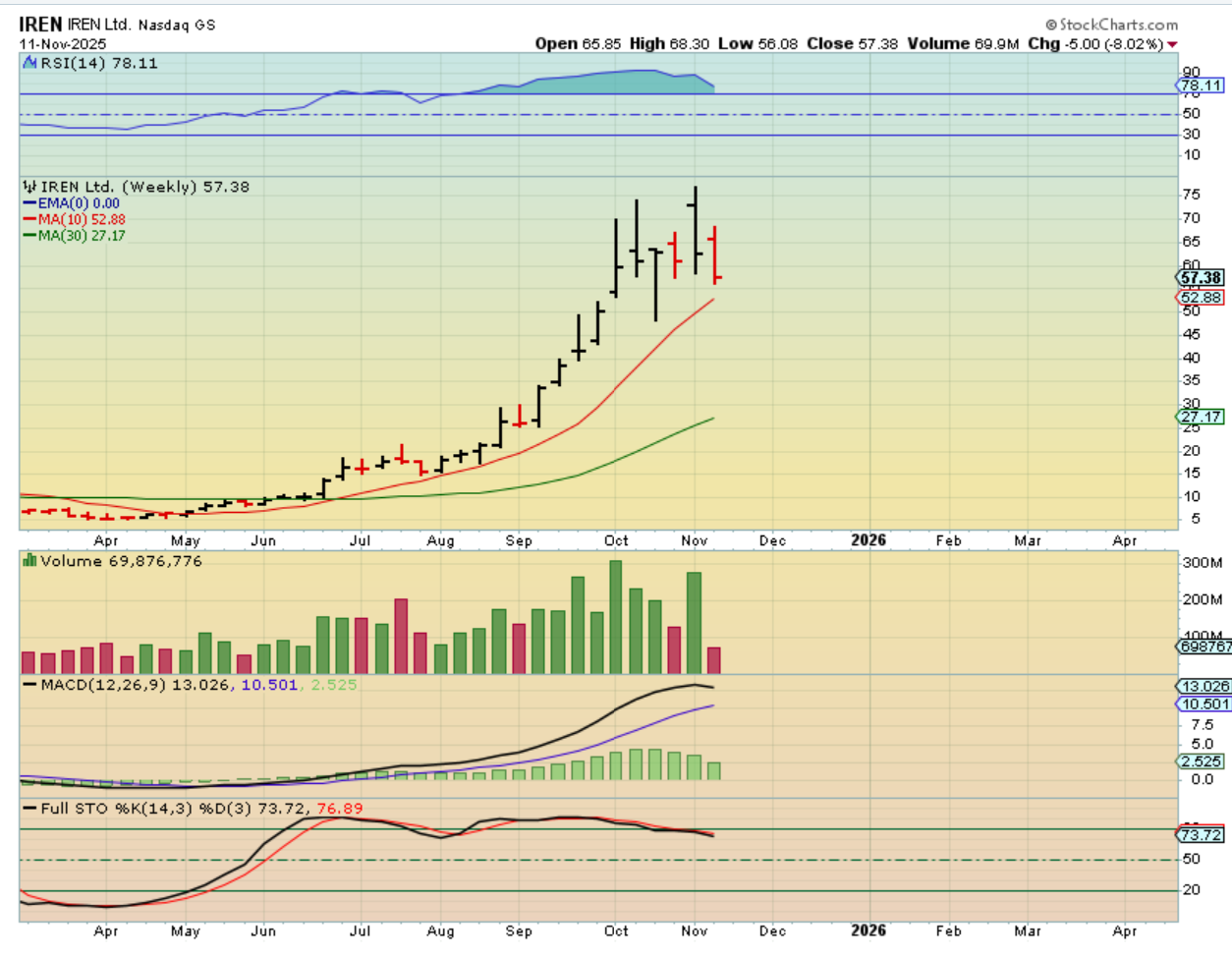Click the MACD(12,26,9) 13.026 indicator label
Image resolution: width=1232 pixels, height=958 pixels.
pos(135,685)
